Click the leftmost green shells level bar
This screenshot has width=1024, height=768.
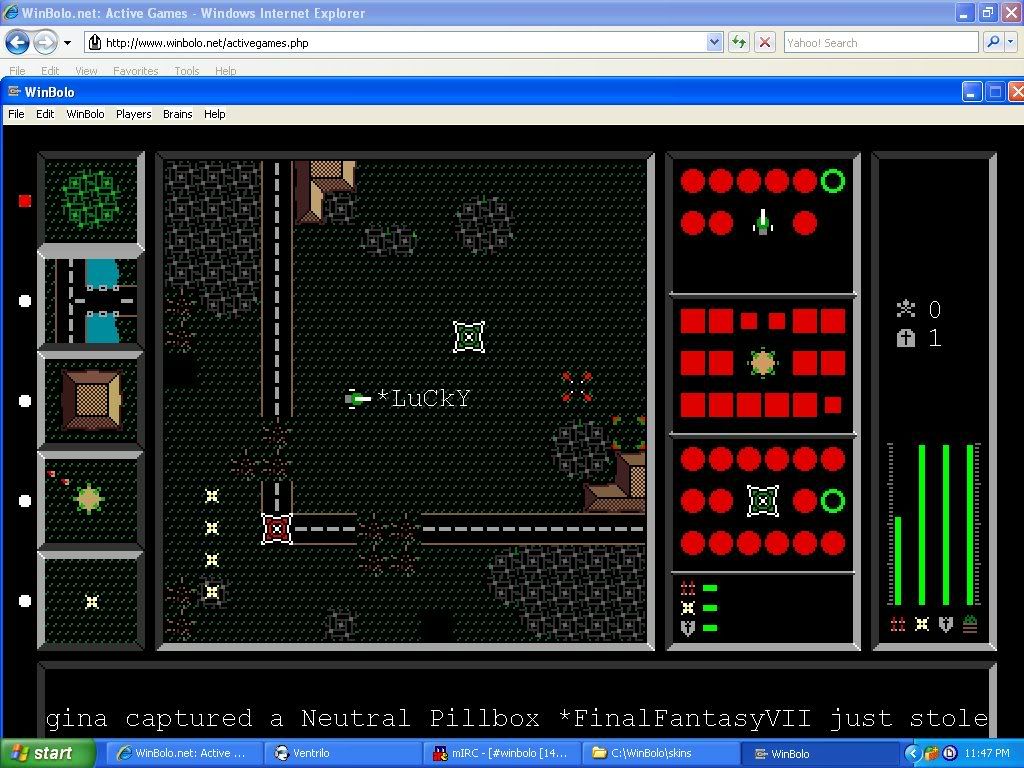tap(897, 560)
